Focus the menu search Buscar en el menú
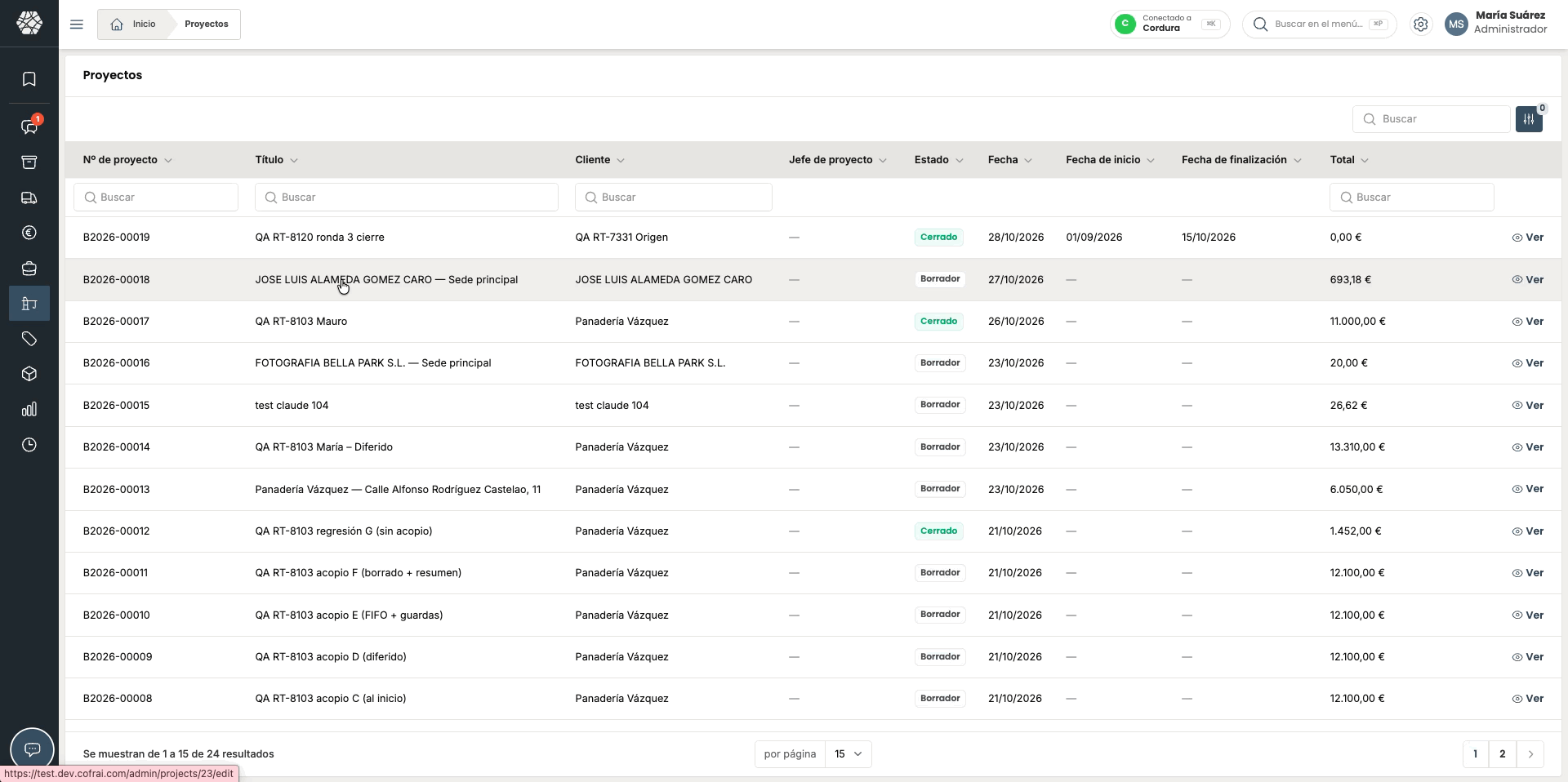 [x=1319, y=24]
